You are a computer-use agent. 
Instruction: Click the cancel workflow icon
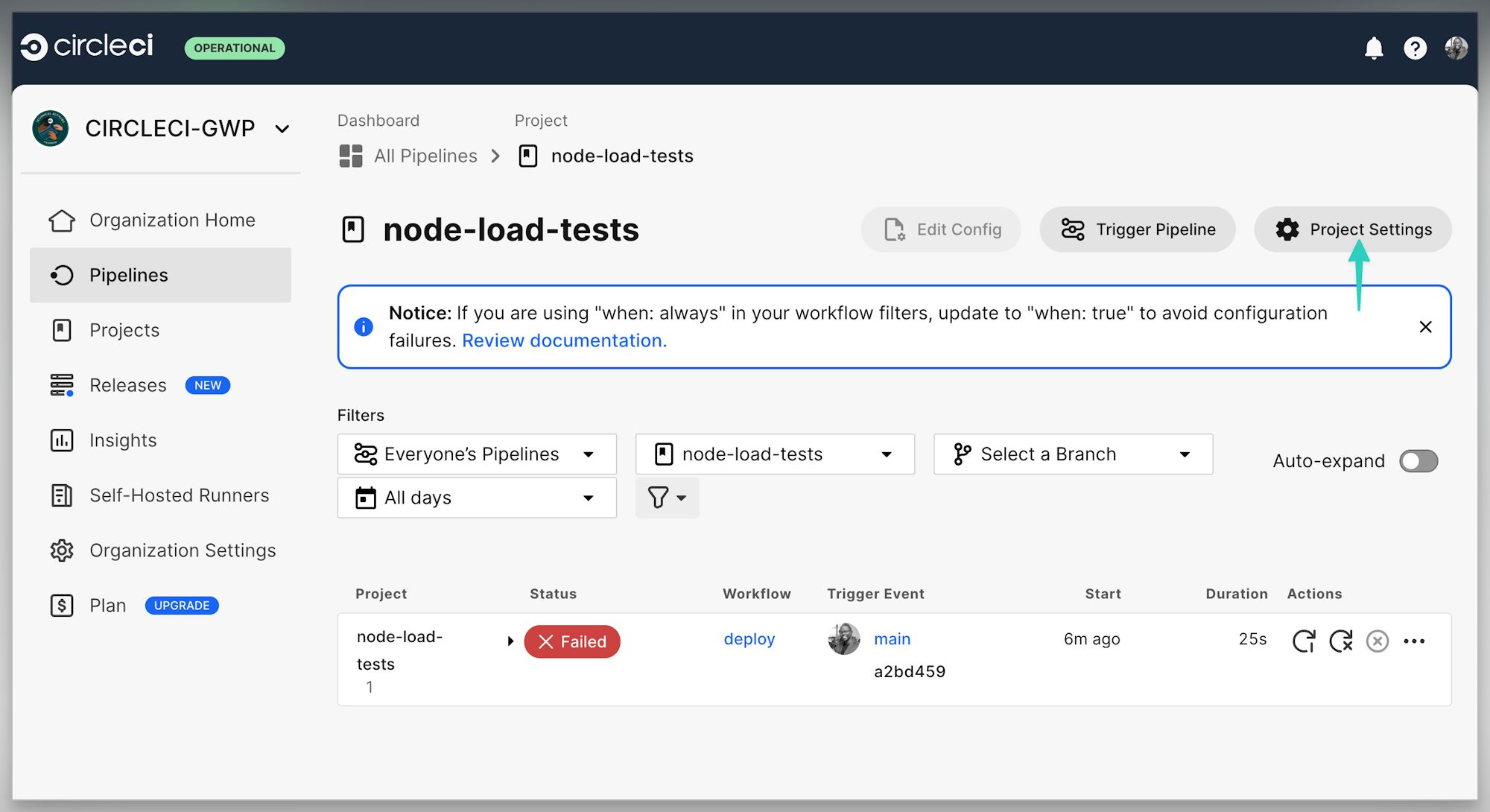pos(1378,641)
